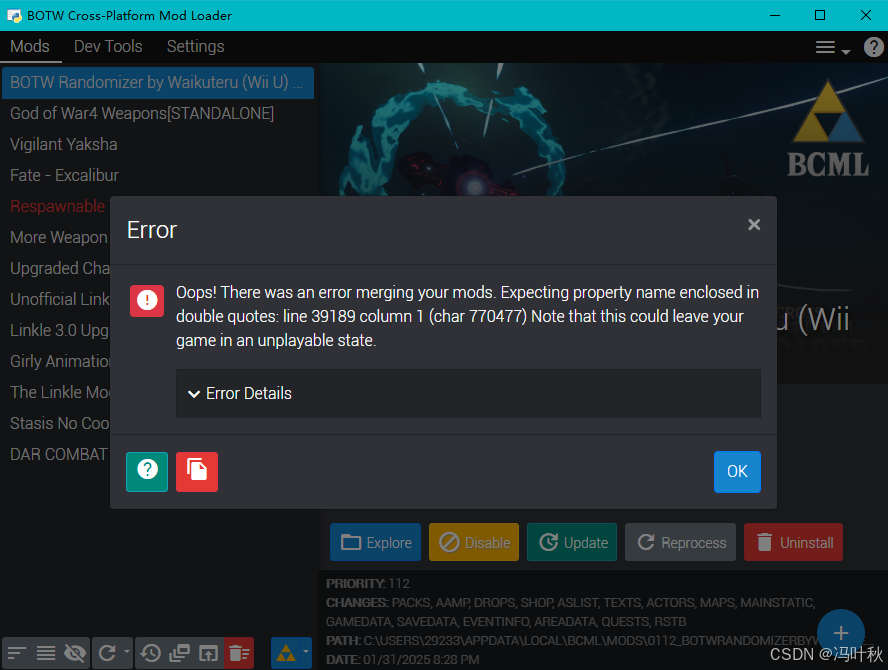
Task: Click Explore button with folder icon
Action: (x=375, y=543)
